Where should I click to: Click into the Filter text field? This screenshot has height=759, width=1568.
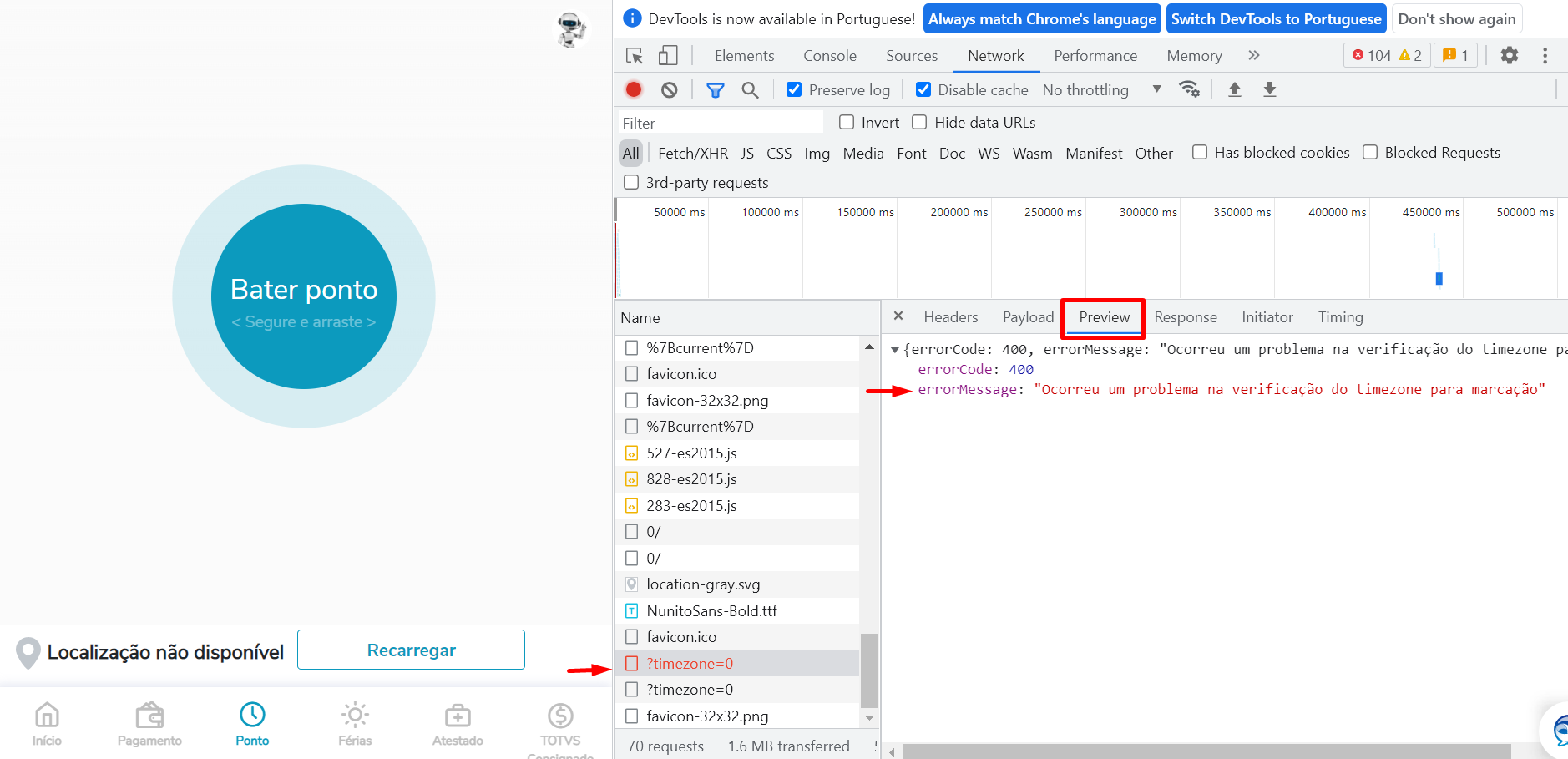tap(721, 123)
